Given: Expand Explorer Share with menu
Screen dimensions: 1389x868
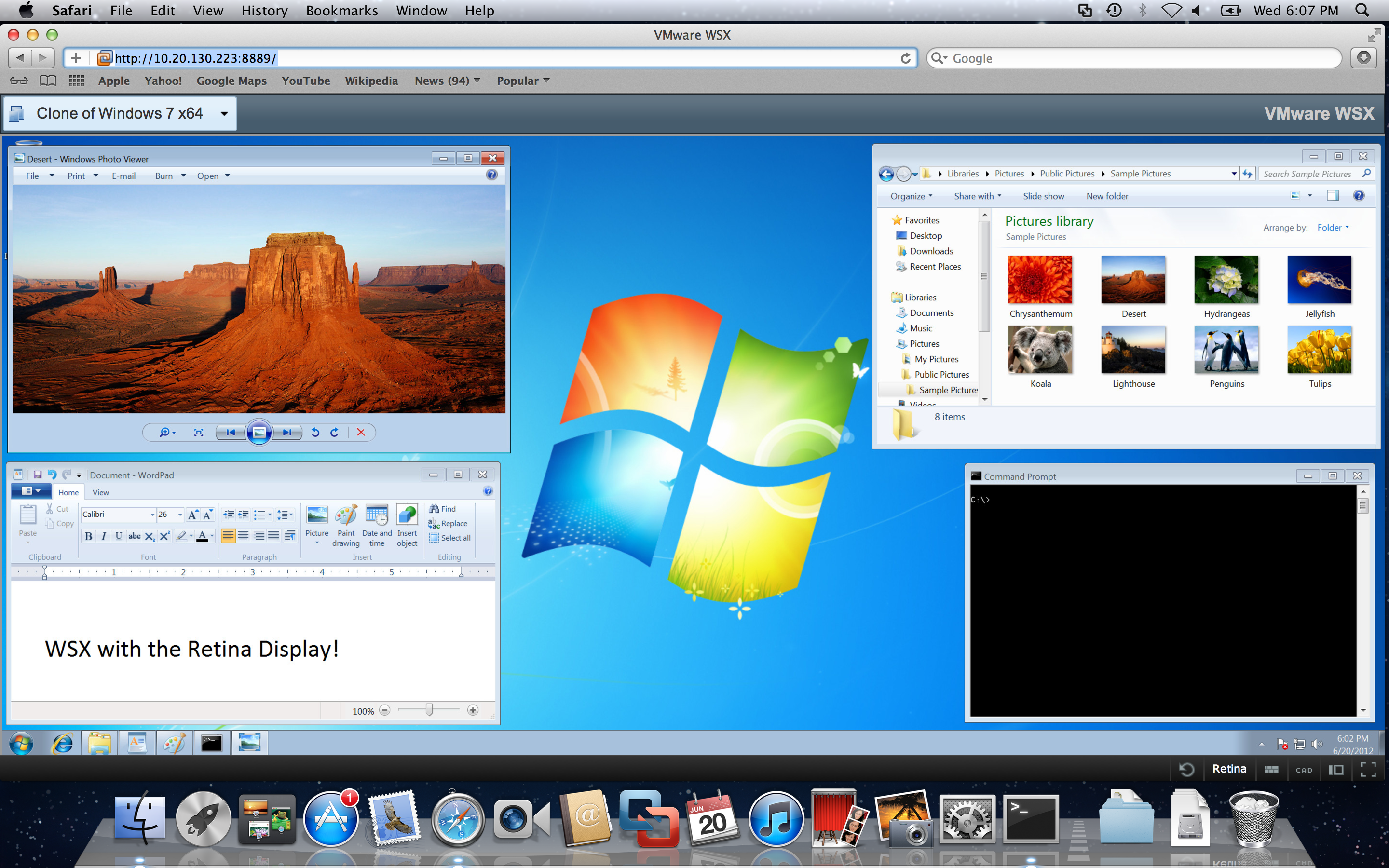Looking at the screenshot, I should pos(978,196).
